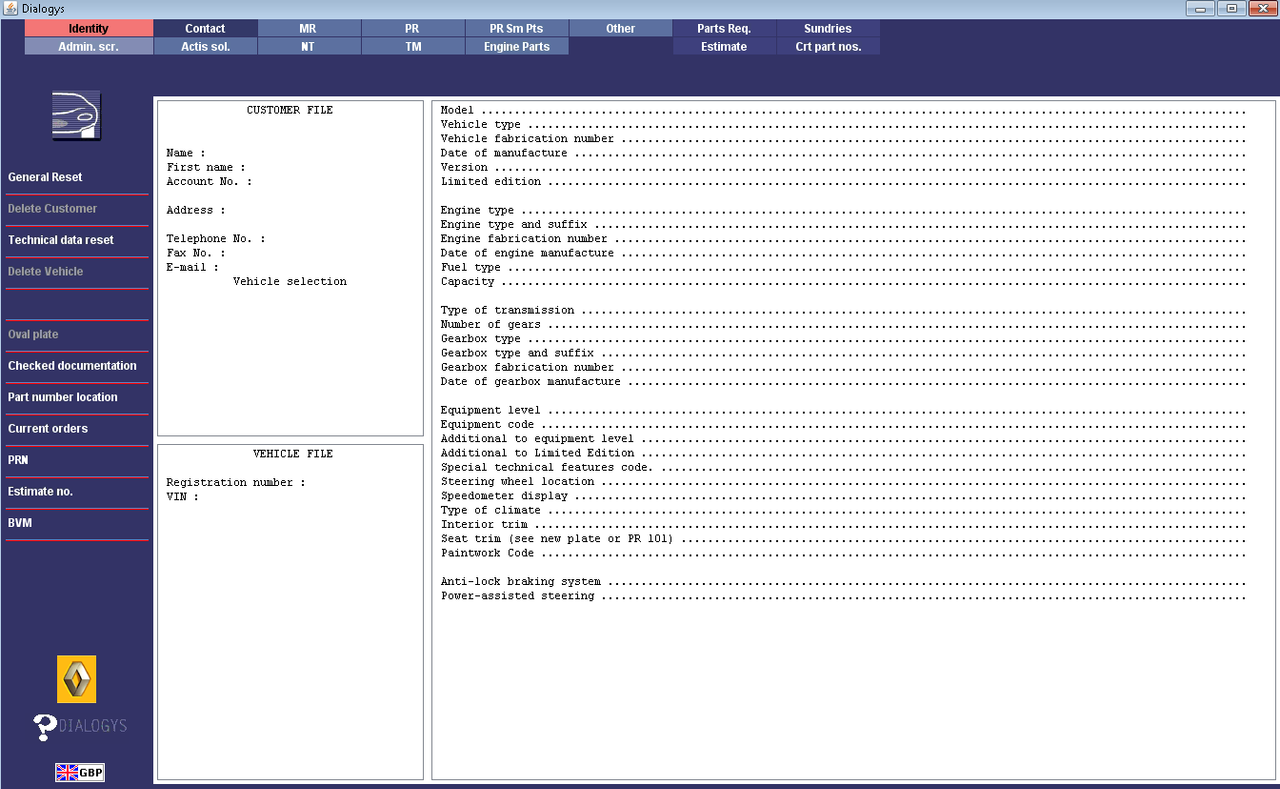Screen dimensions: 1280x789
Task: Select the Other tab
Action: (x=620, y=28)
